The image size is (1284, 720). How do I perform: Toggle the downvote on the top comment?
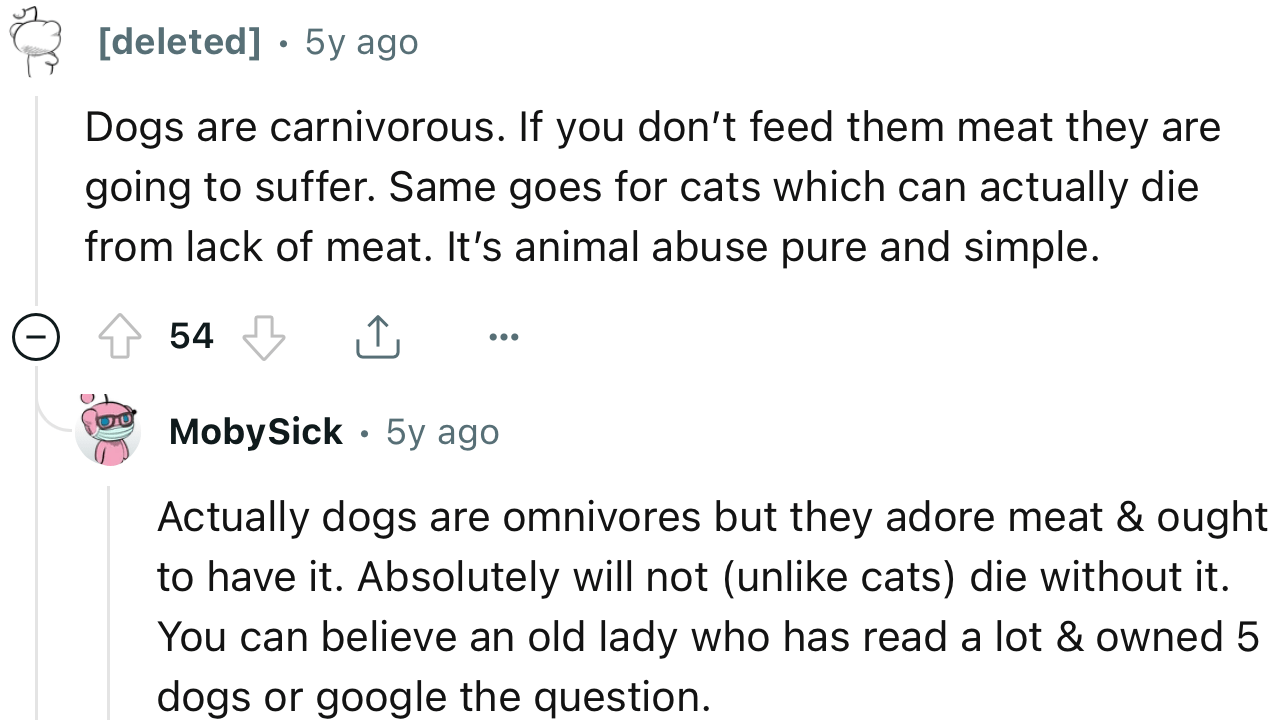point(264,336)
